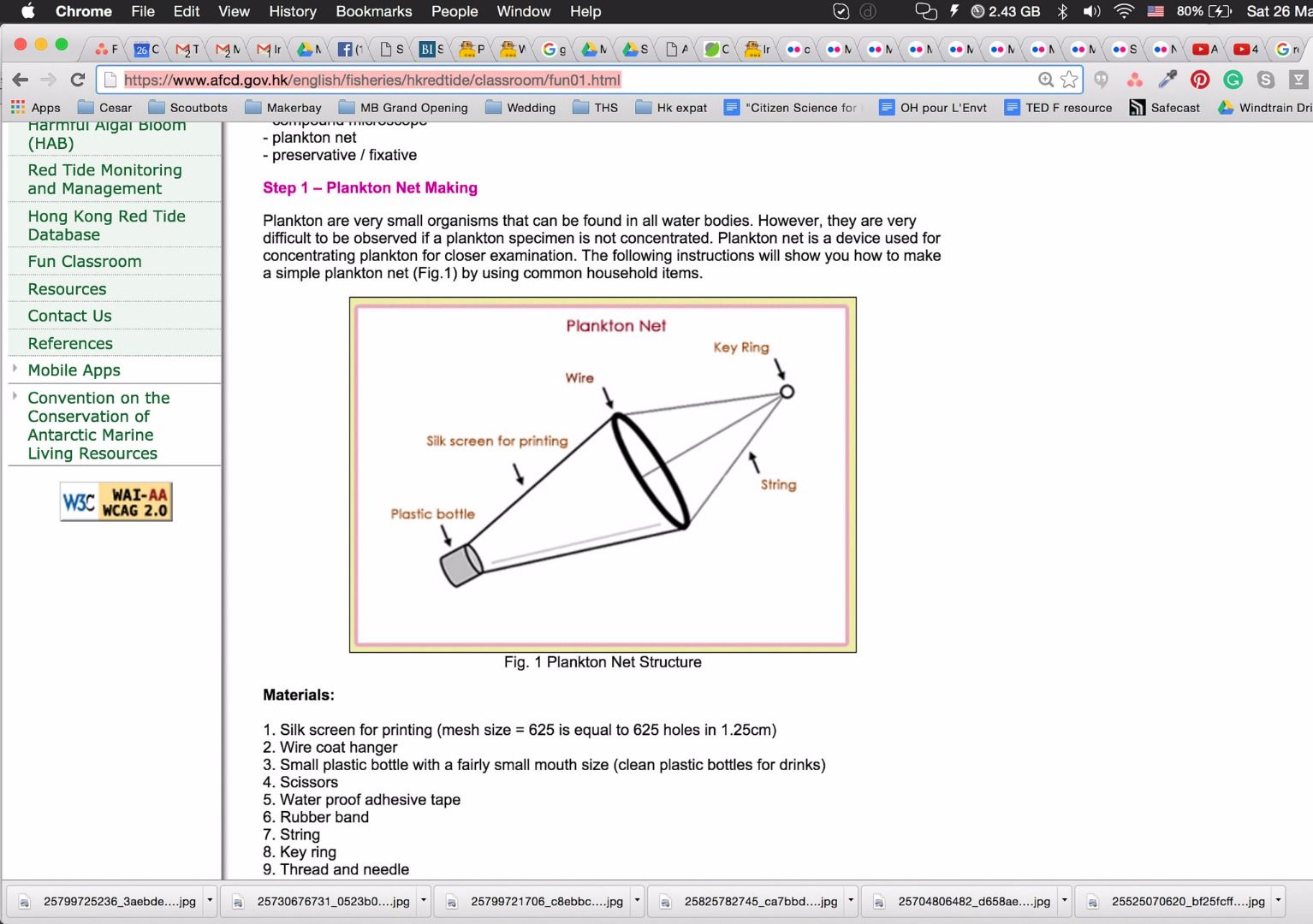Screen dimensions: 1313x924
Task: Click the Contact Us link
Action: pos(68,316)
